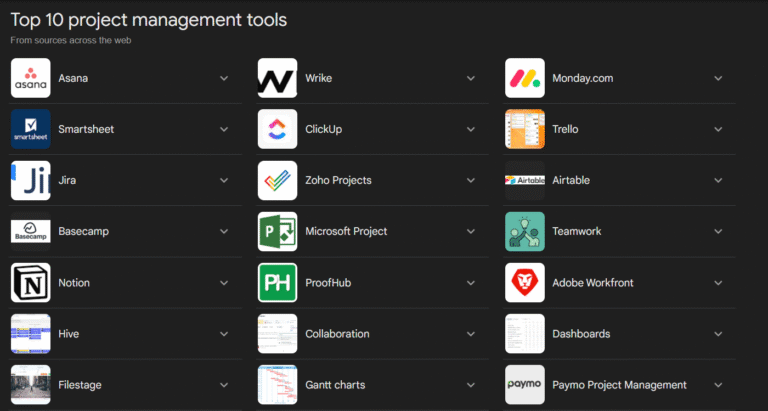768x411 pixels.
Task: Expand the Wrike entry chevron
Action: pyautogui.click(x=471, y=78)
